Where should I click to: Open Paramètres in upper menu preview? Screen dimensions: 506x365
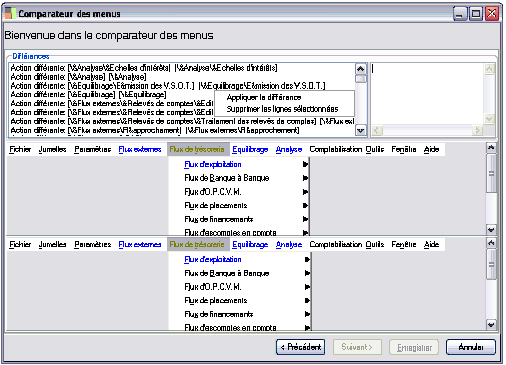(x=93, y=149)
